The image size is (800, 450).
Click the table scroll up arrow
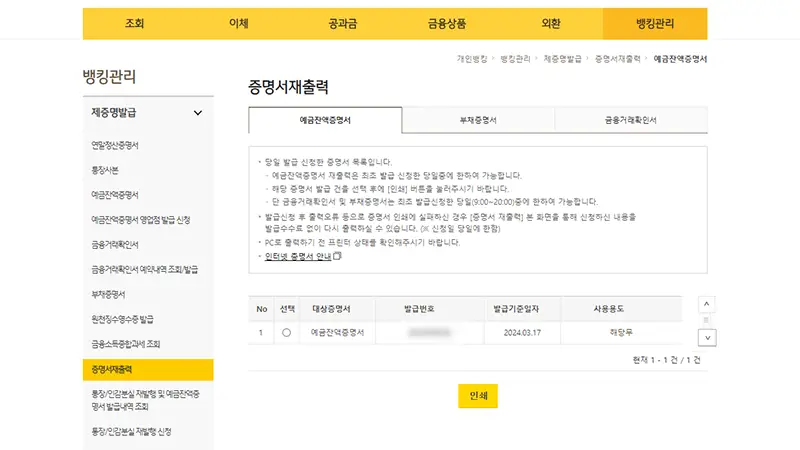(x=707, y=305)
